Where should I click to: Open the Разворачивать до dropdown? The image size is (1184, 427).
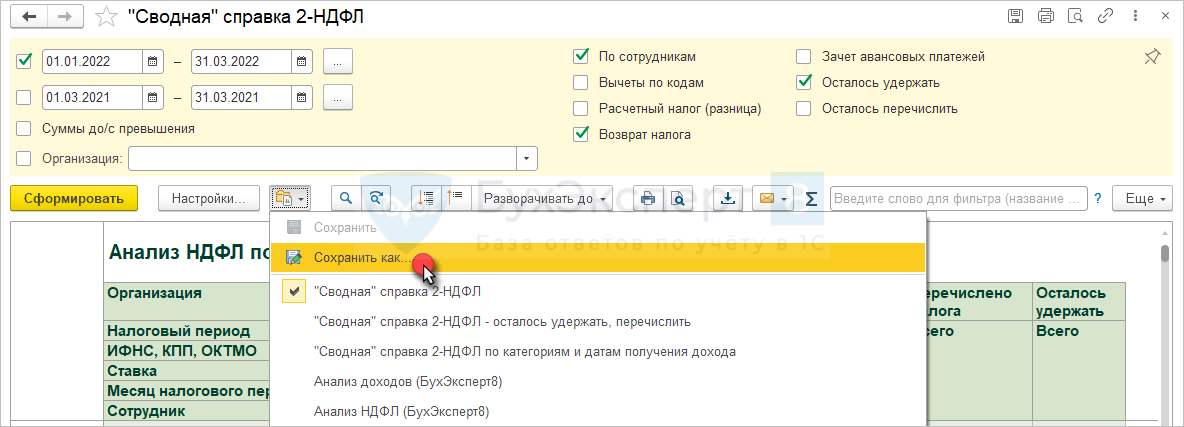pos(546,198)
